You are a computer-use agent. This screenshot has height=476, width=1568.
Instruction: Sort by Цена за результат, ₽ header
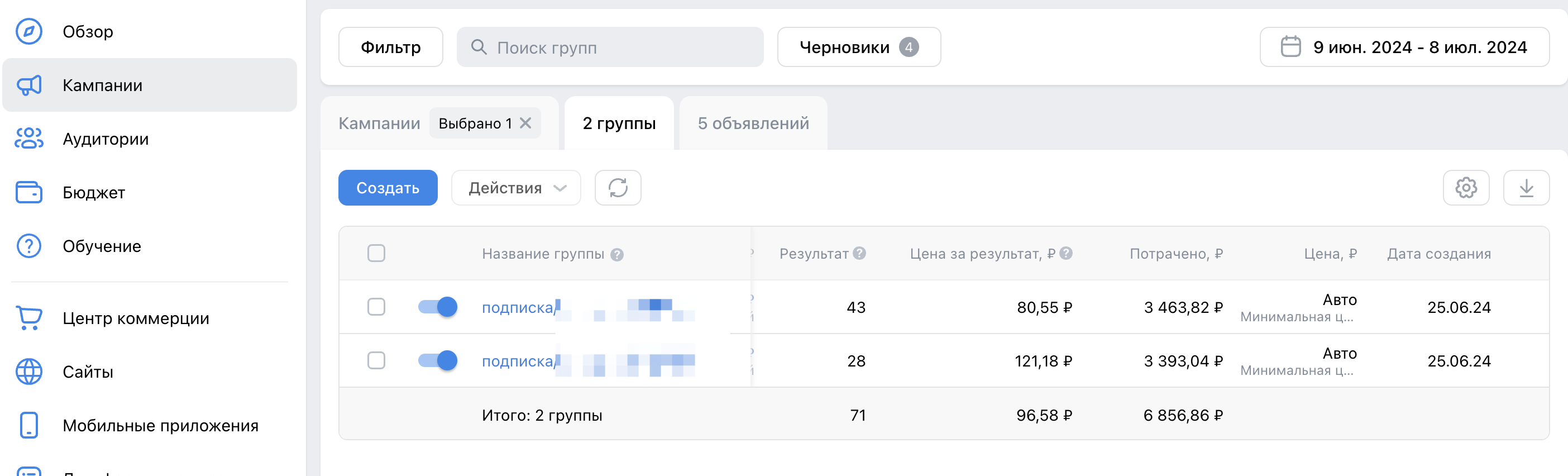pos(982,254)
